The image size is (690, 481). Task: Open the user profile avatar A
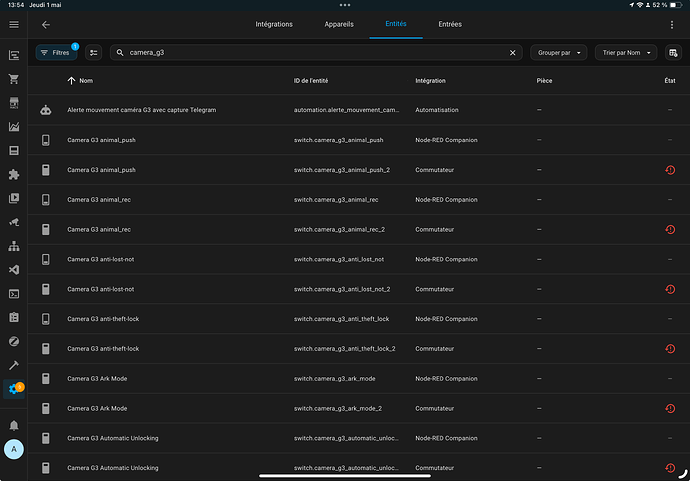coord(14,449)
